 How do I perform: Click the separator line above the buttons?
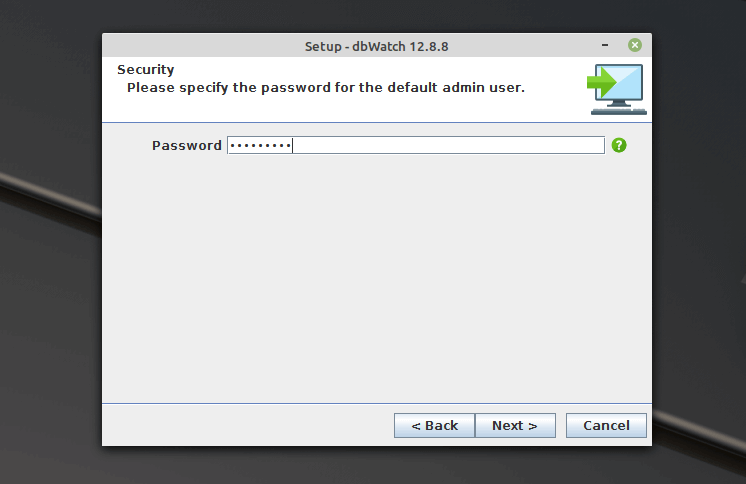(x=376, y=404)
